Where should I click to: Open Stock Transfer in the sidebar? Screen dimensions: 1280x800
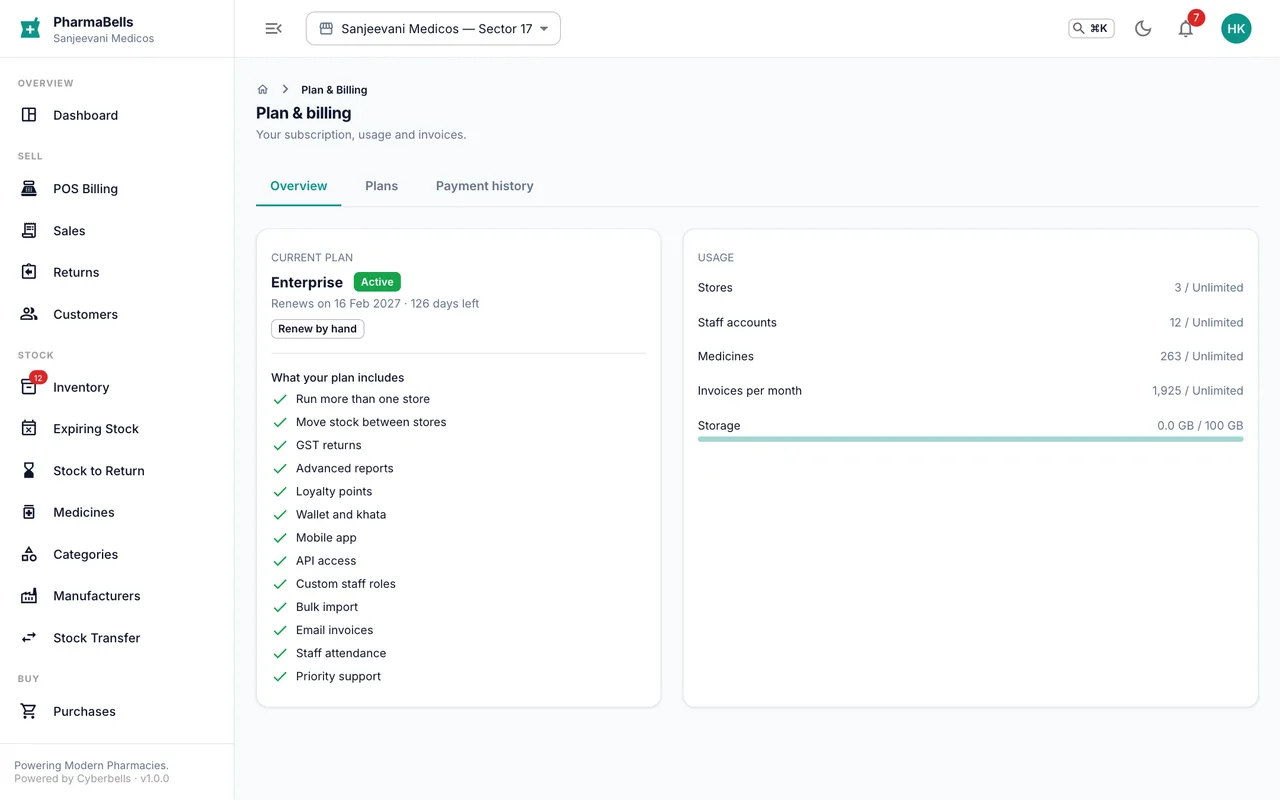[117, 638]
